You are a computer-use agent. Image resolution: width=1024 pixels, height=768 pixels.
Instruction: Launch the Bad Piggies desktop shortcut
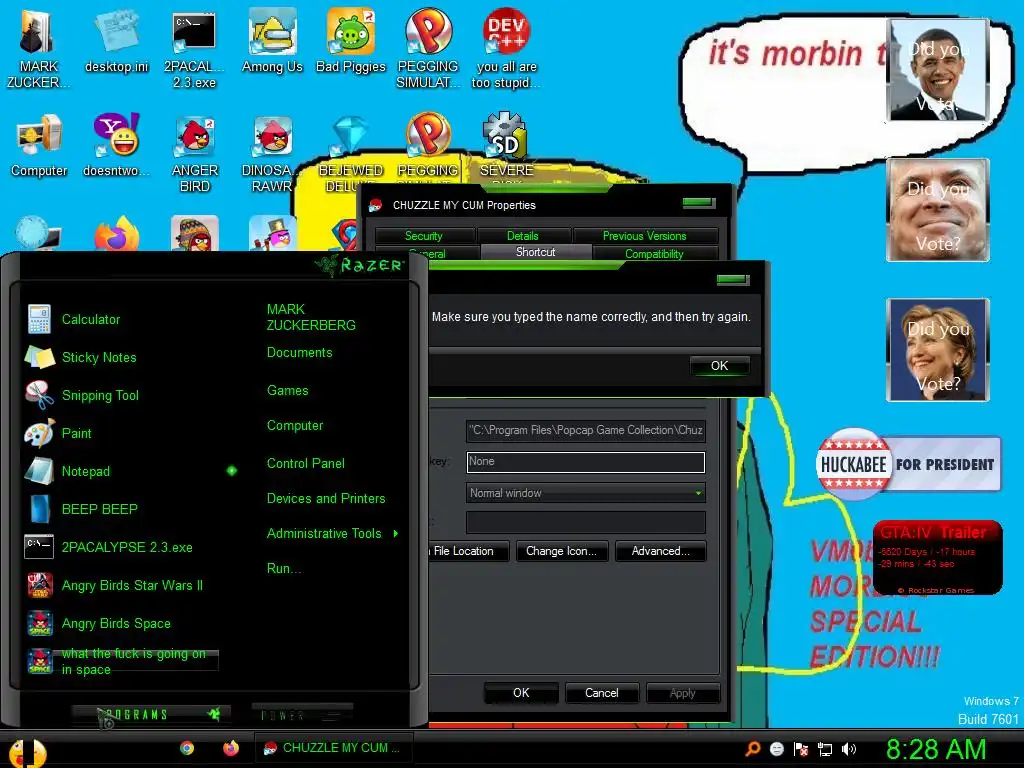(x=351, y=41)
